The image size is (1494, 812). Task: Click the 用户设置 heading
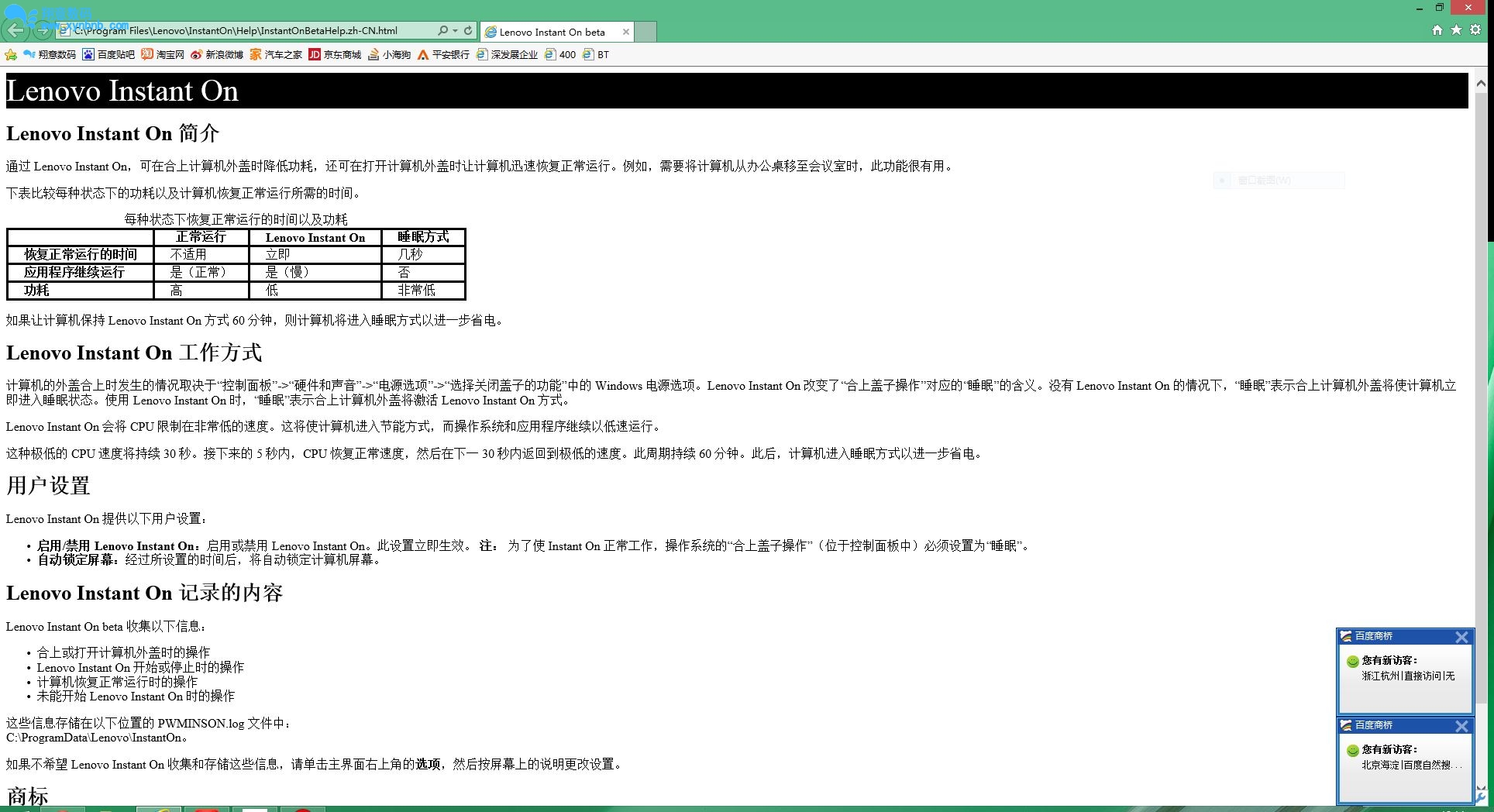pos(48,486)
